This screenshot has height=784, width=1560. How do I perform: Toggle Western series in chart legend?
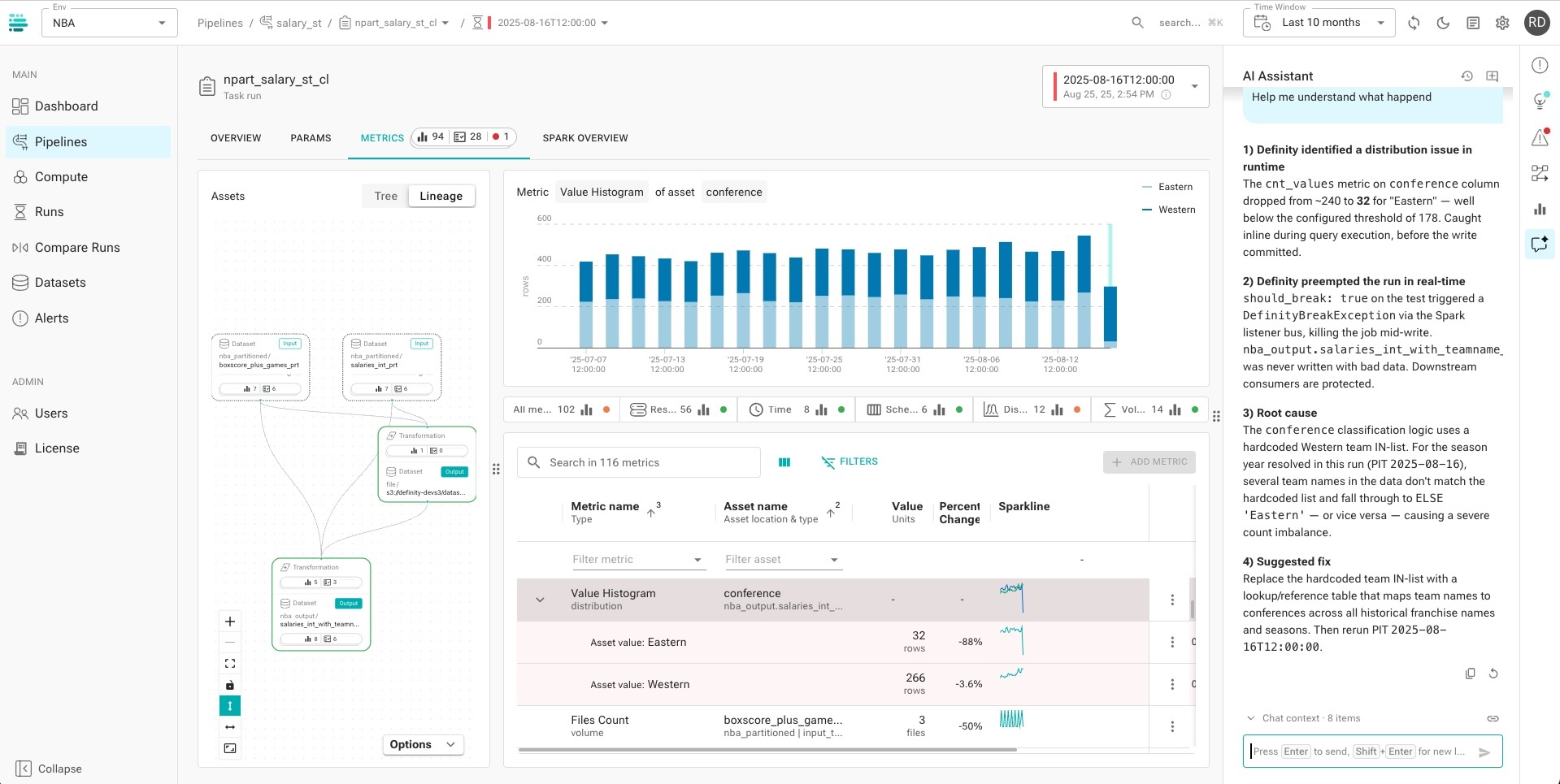click(x=1168, y=210)
